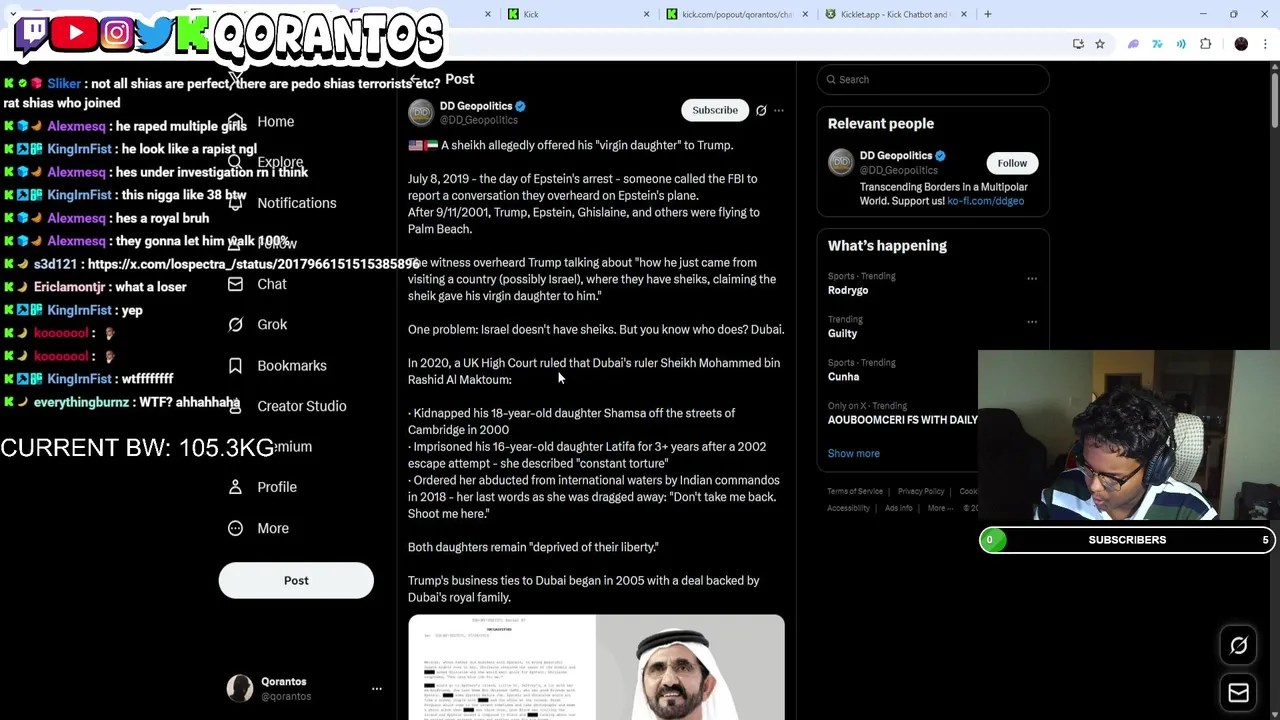Click the purple extension icon in toolbar
1280x720 pixels.
pos(1133,44)
